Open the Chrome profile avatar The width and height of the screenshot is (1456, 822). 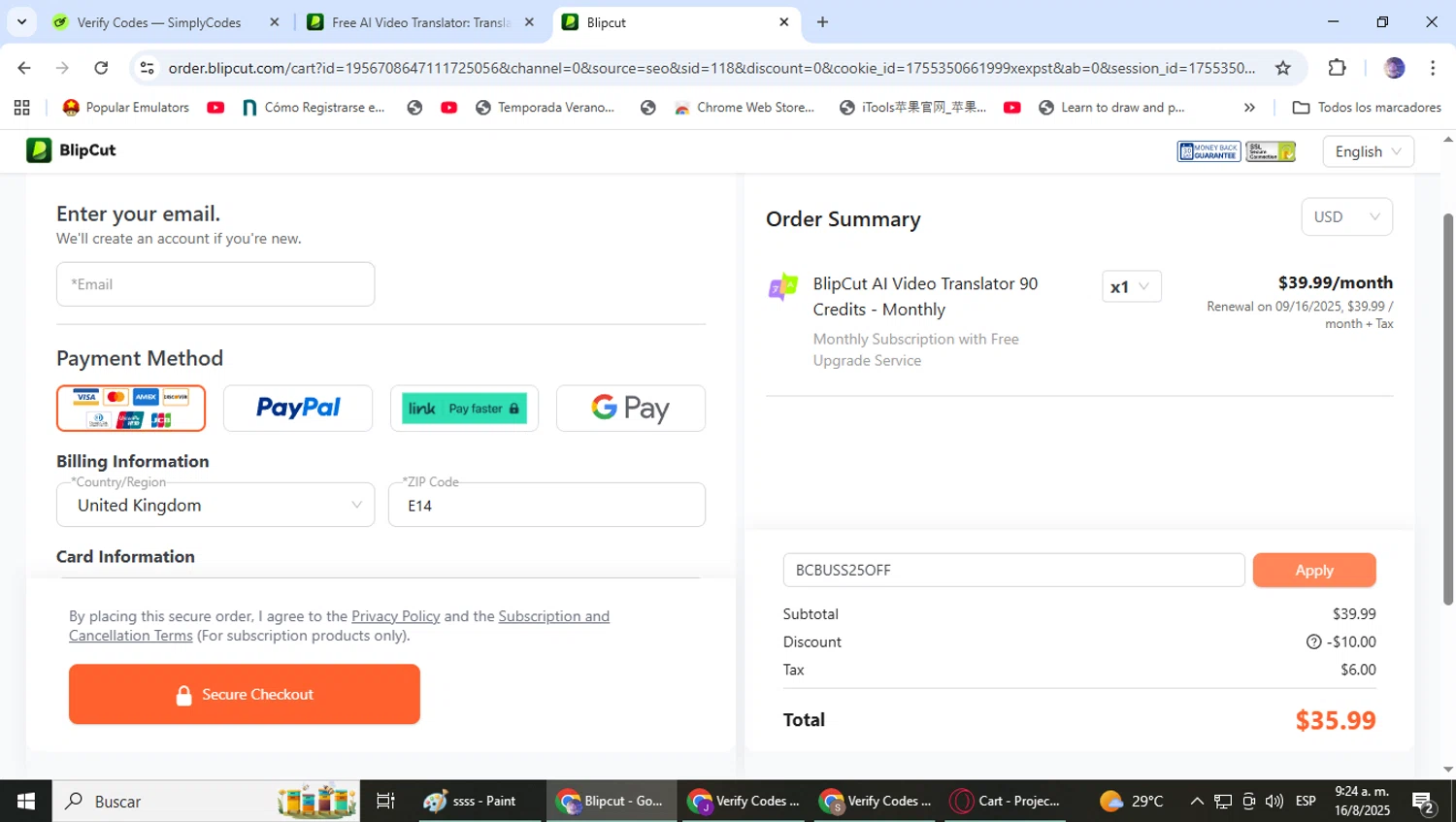[1395, 68]
